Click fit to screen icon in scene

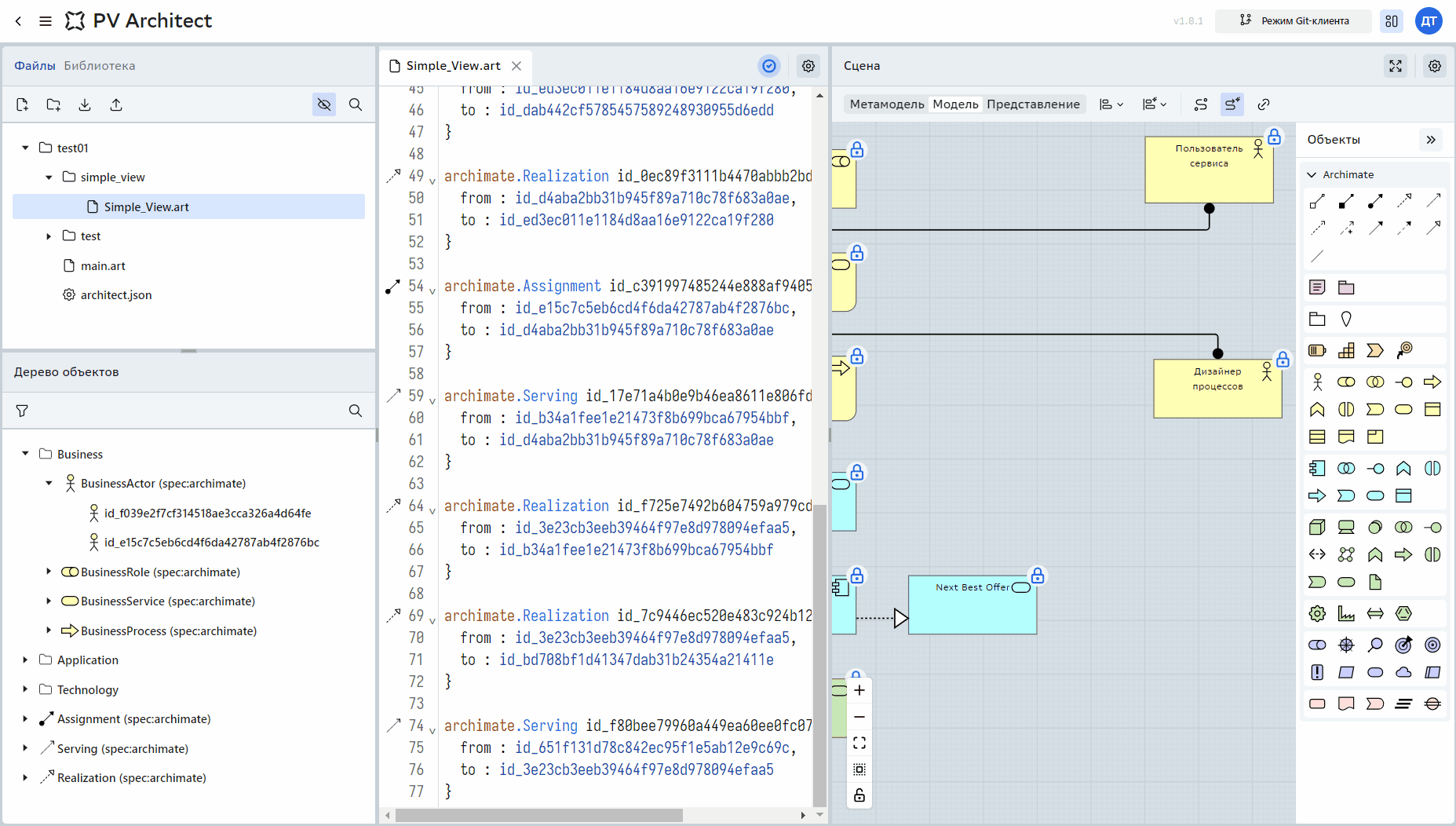tap(859, 743)
